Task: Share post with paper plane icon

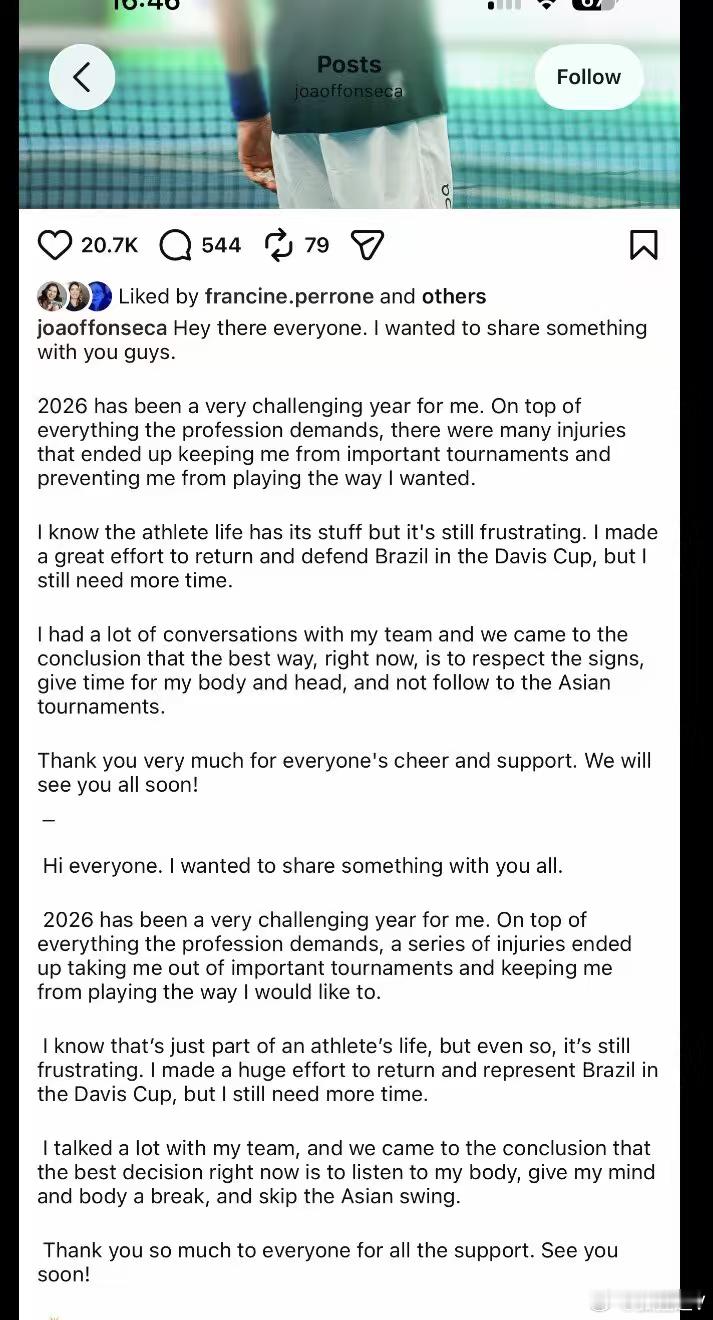Action: click(367, 245)
